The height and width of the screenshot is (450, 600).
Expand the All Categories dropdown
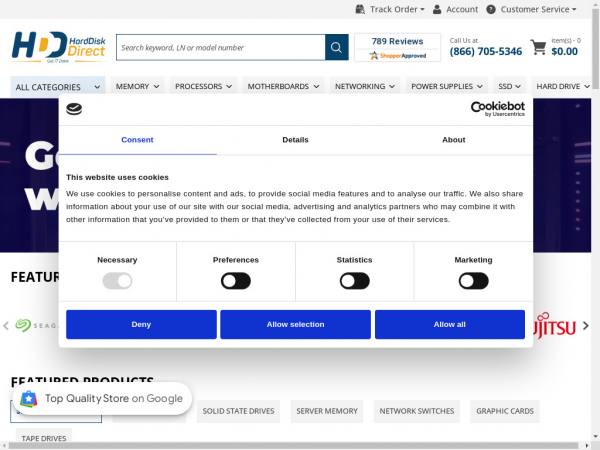56,87
